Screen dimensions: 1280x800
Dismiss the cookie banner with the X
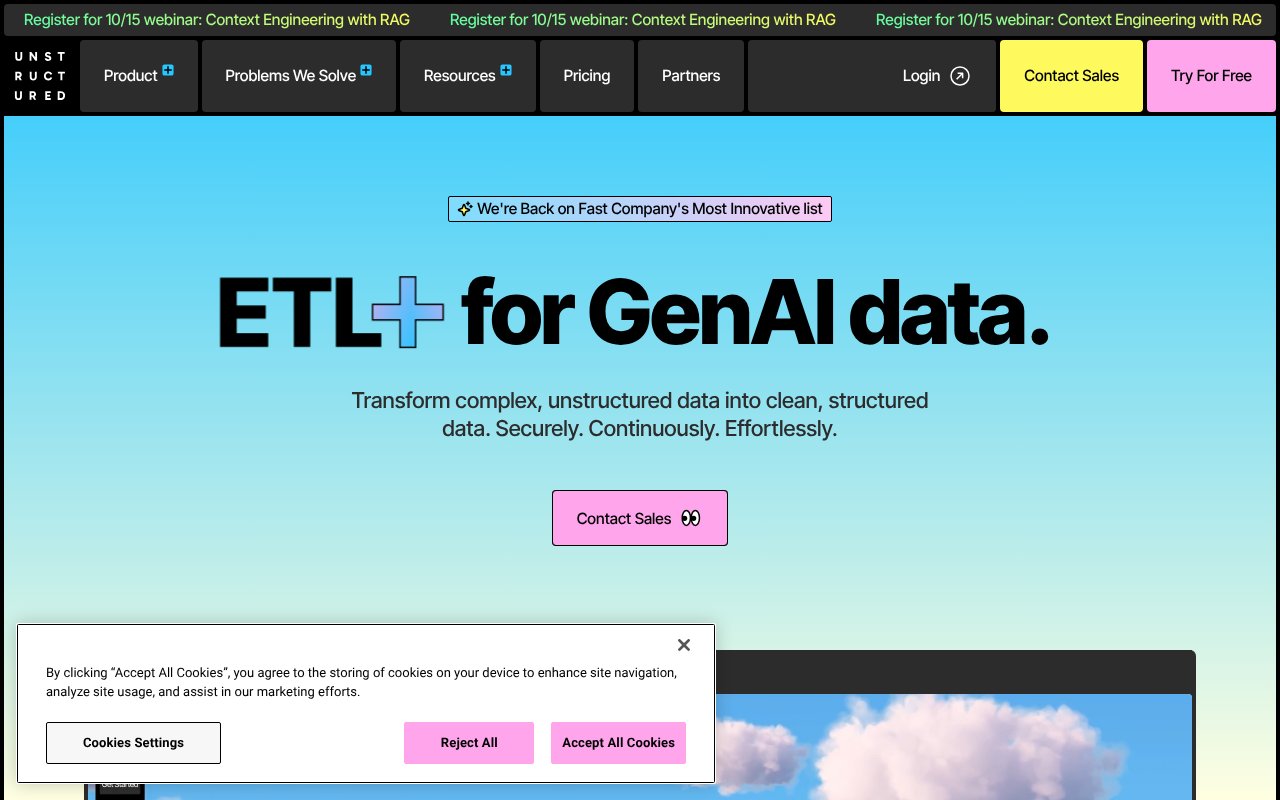pos(684,645)
